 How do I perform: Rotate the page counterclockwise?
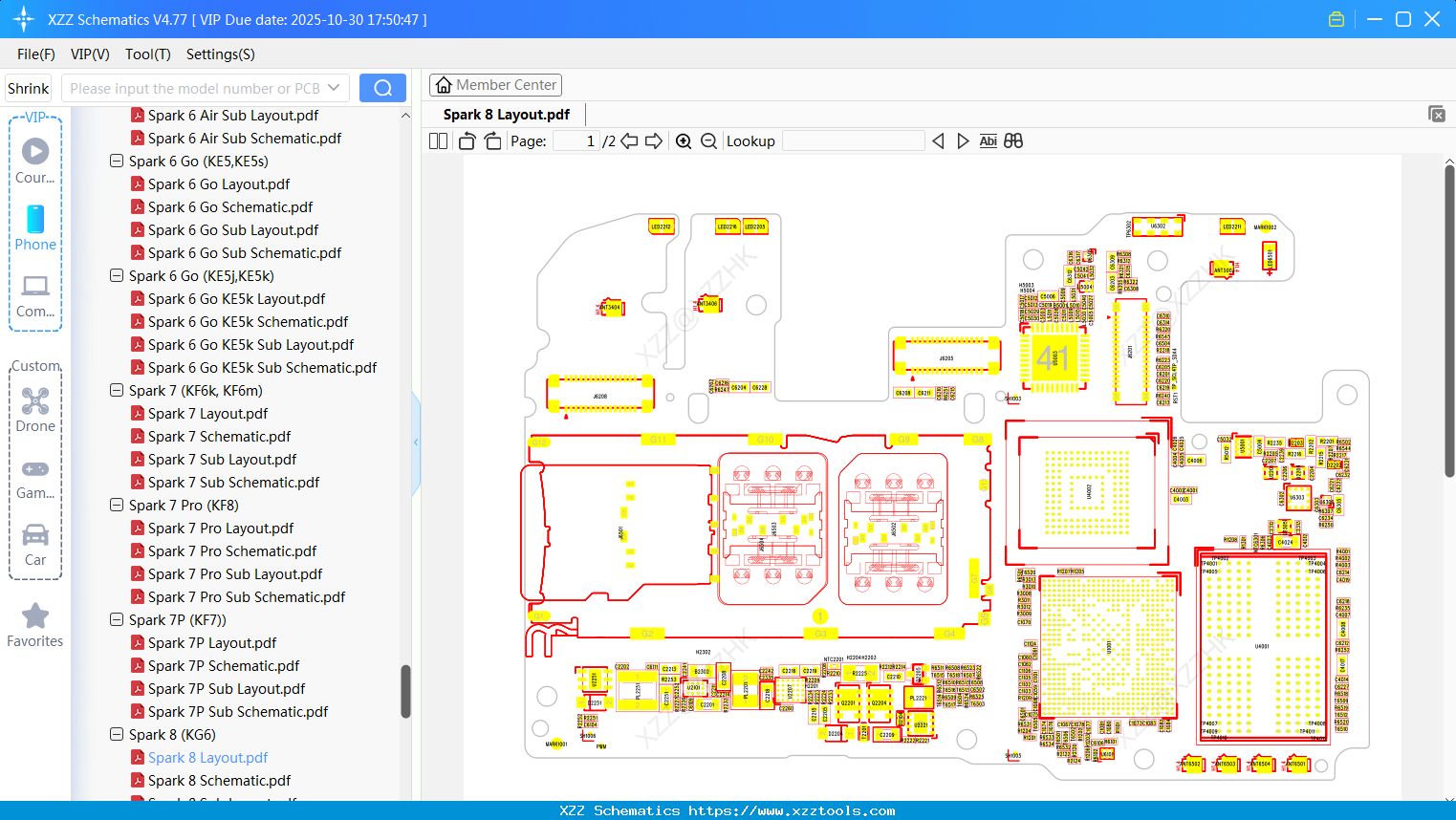[x=466, y=140]
